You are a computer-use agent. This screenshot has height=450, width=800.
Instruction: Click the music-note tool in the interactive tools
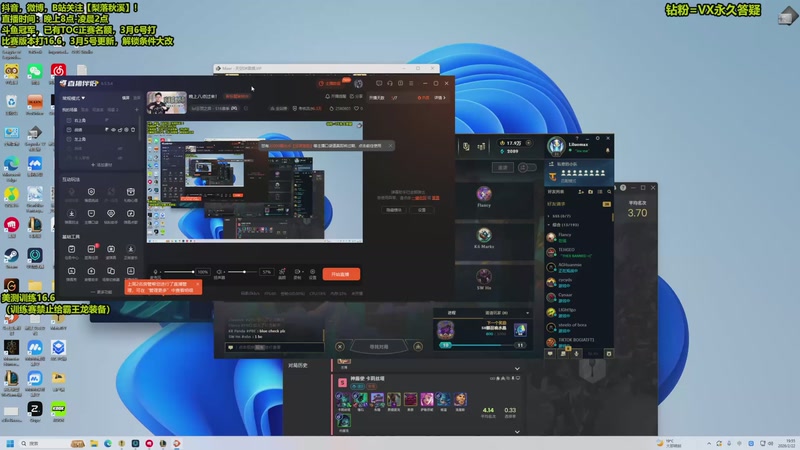coord(131,216)
